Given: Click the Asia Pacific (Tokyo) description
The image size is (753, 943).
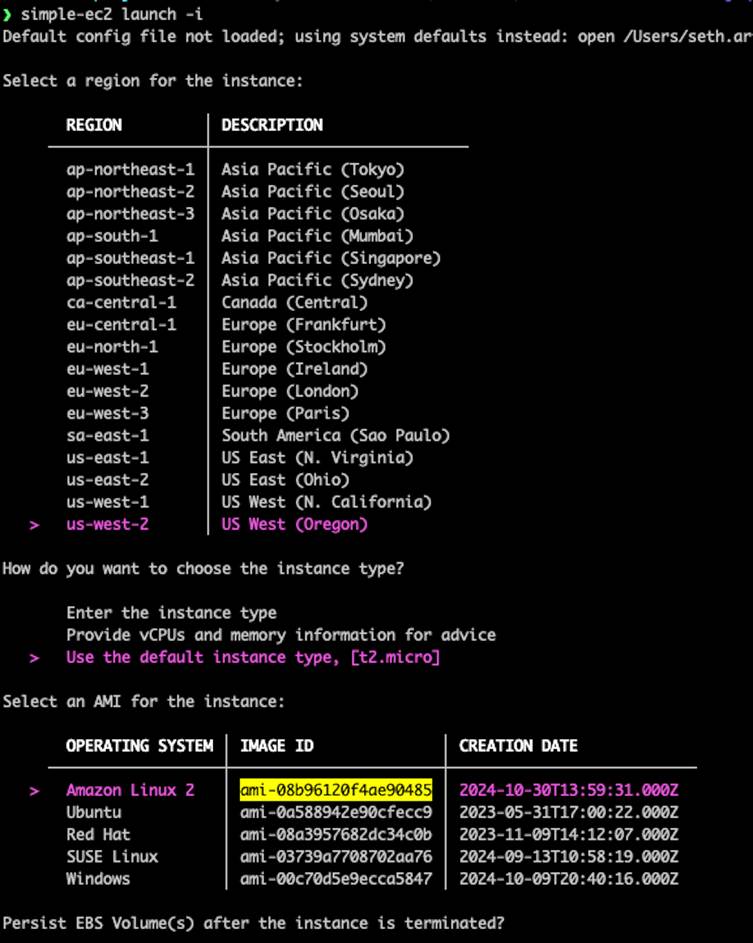Looking at the screenshot, I should click(313, 170).
